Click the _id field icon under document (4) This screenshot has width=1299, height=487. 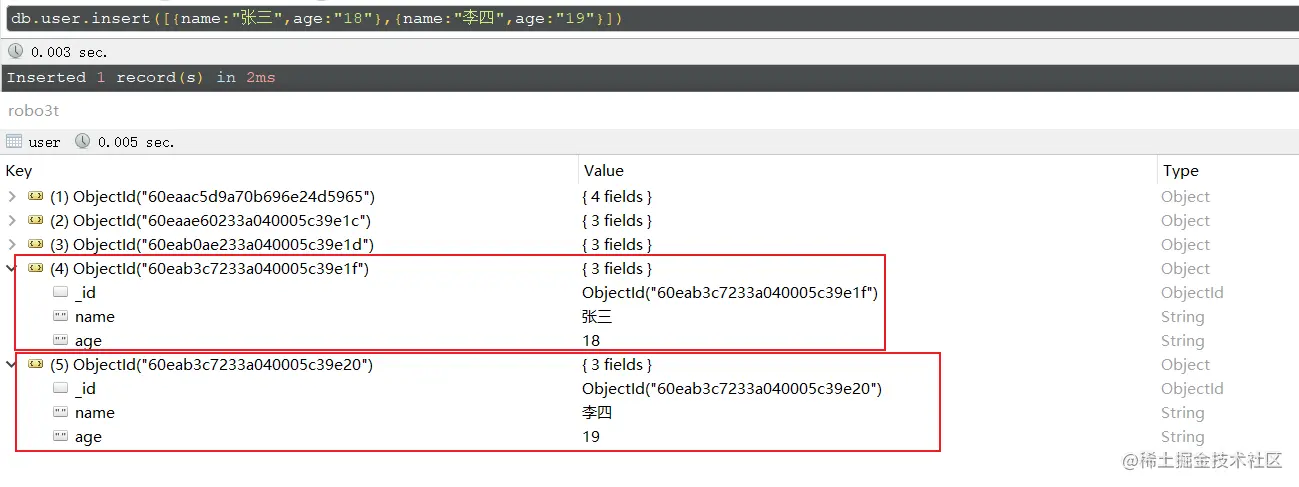tap(60, 293)
